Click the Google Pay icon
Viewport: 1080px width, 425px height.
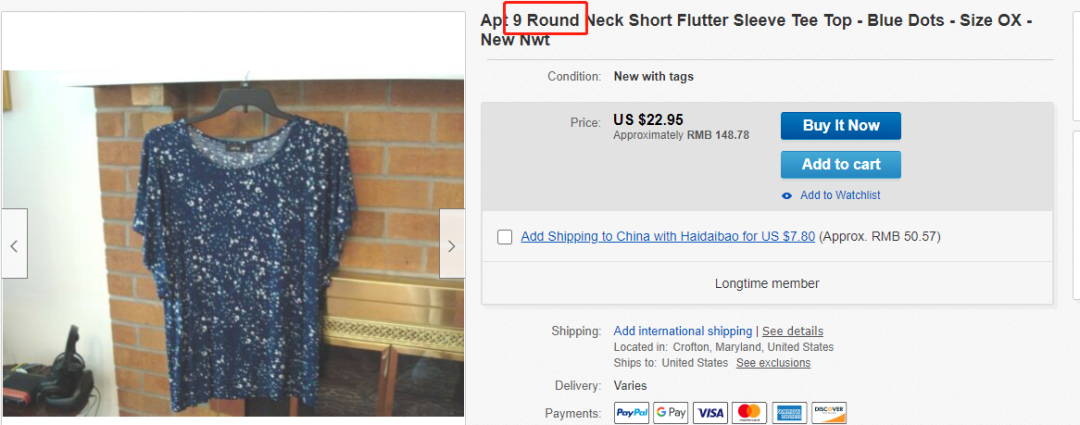[671, 412]
